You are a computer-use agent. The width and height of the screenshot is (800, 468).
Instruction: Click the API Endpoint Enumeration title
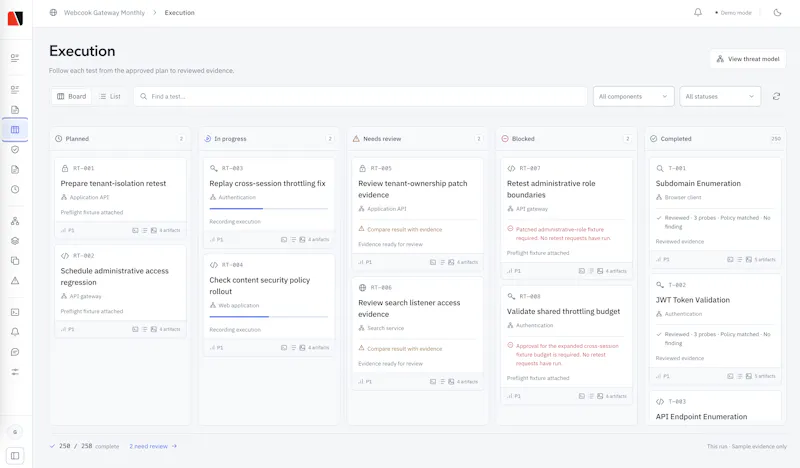(x=701, y=416)
